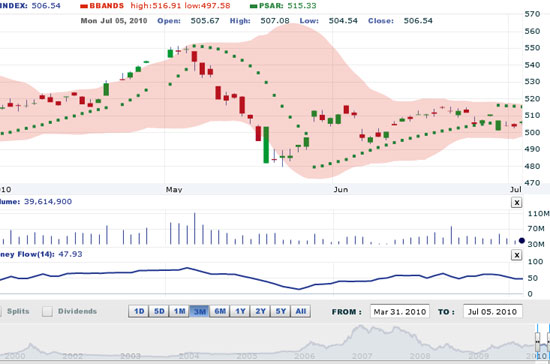Click the blue dot on the volume chart
This screenshot has height=364, width=550.
point(522,241)
